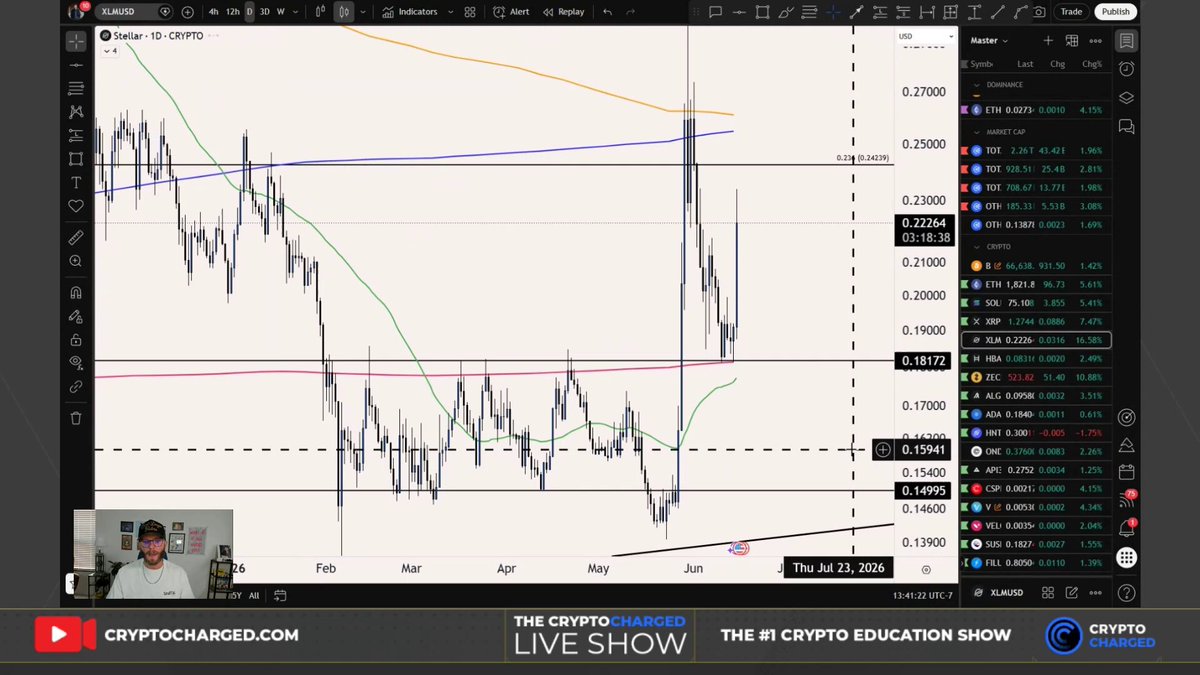Select the trend line drawing tool
This screenshot has height=675, width=1200.
[76, 65]
